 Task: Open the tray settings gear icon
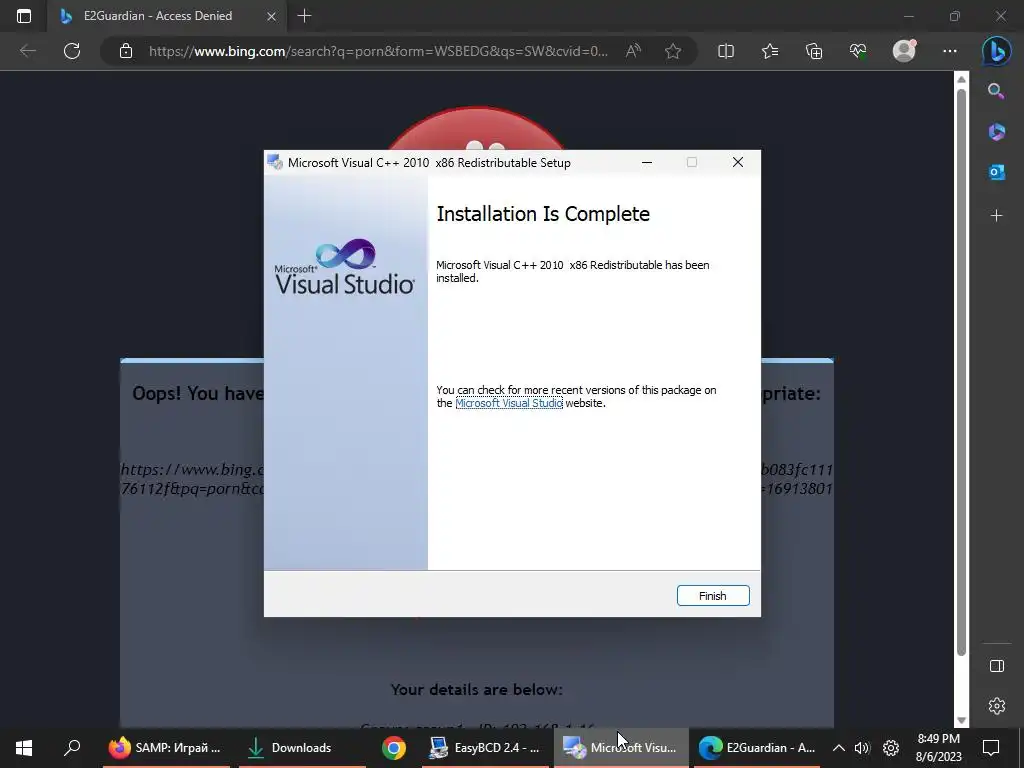pos(891,748)
